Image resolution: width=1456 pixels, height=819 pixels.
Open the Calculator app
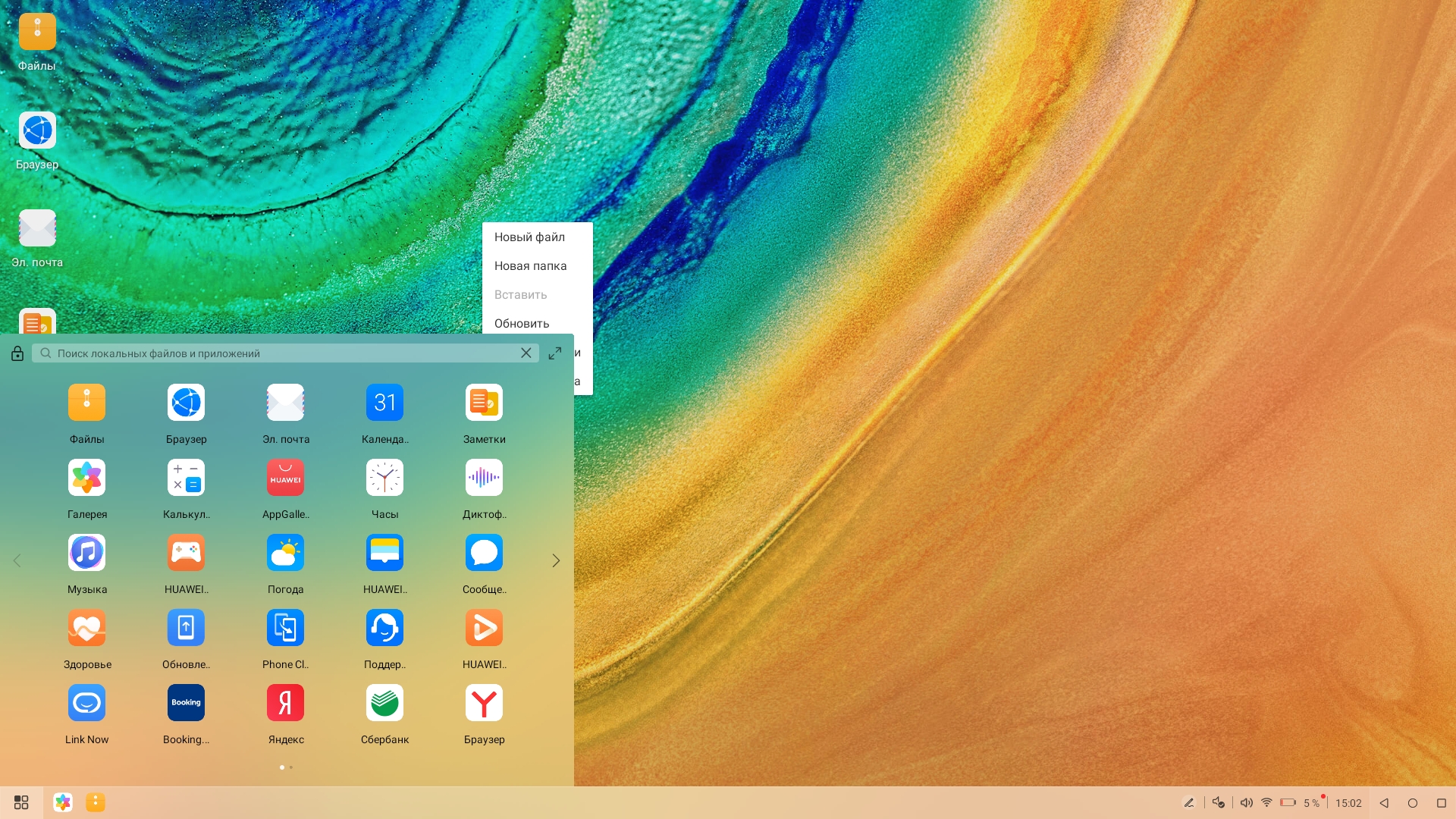tap(186, 478)
